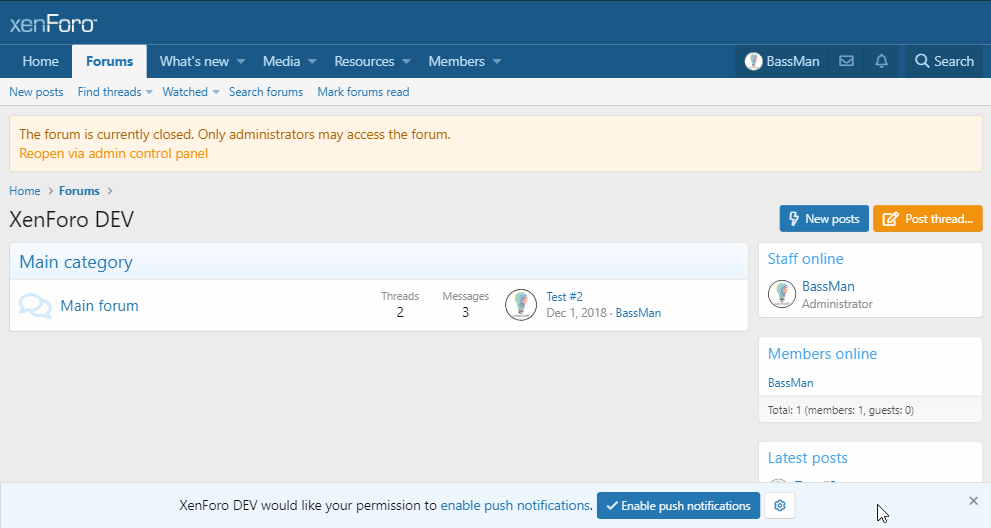
Task: Click the avatar beside Test #2 thread
Action: point(521,305)
